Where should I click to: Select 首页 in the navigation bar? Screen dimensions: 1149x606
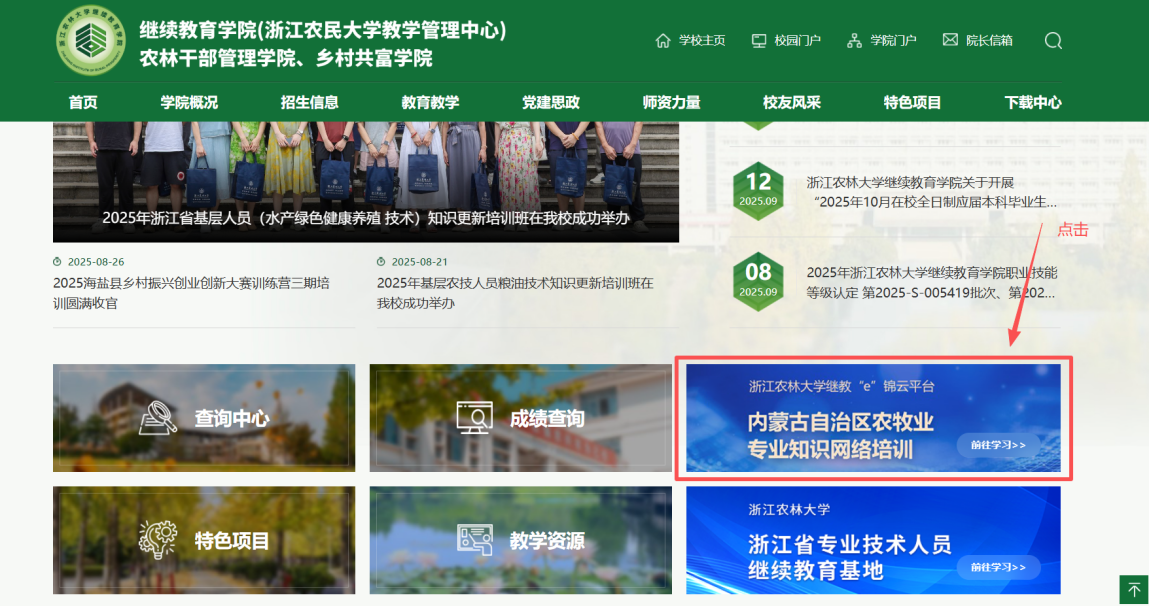83,102
